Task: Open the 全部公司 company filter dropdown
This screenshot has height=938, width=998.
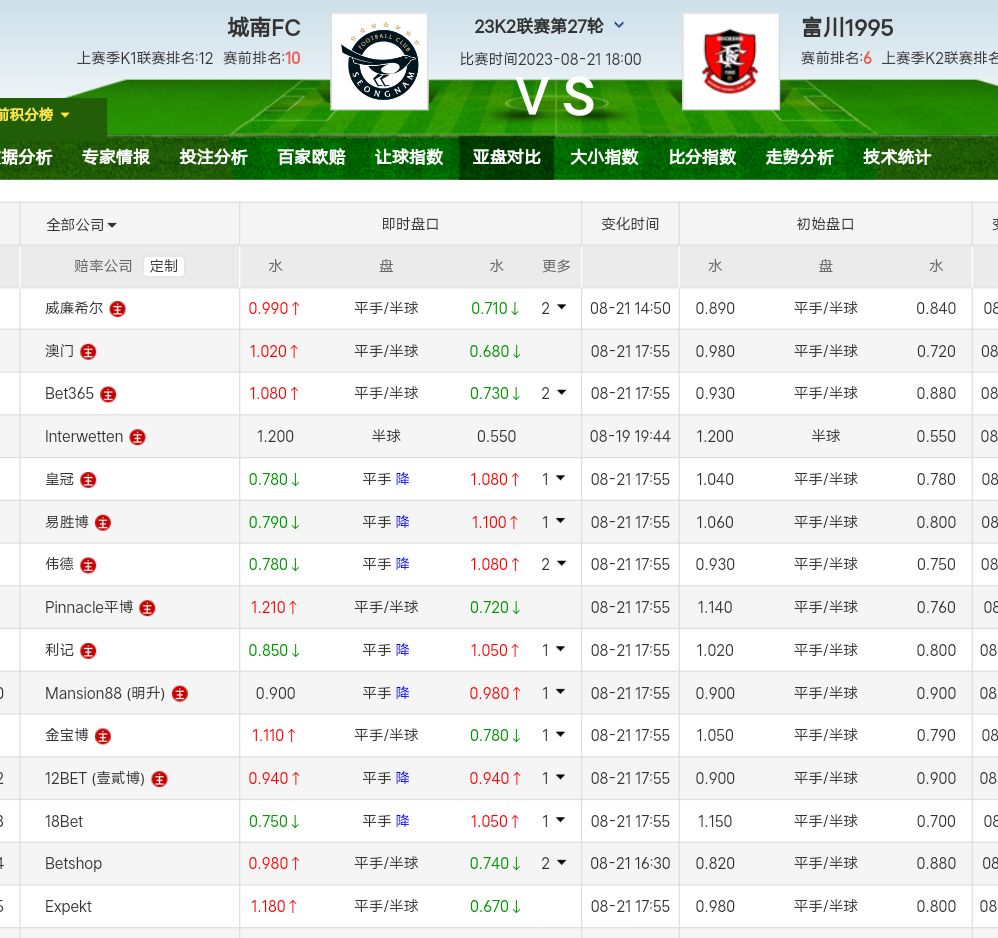Action: pos(82,225)
